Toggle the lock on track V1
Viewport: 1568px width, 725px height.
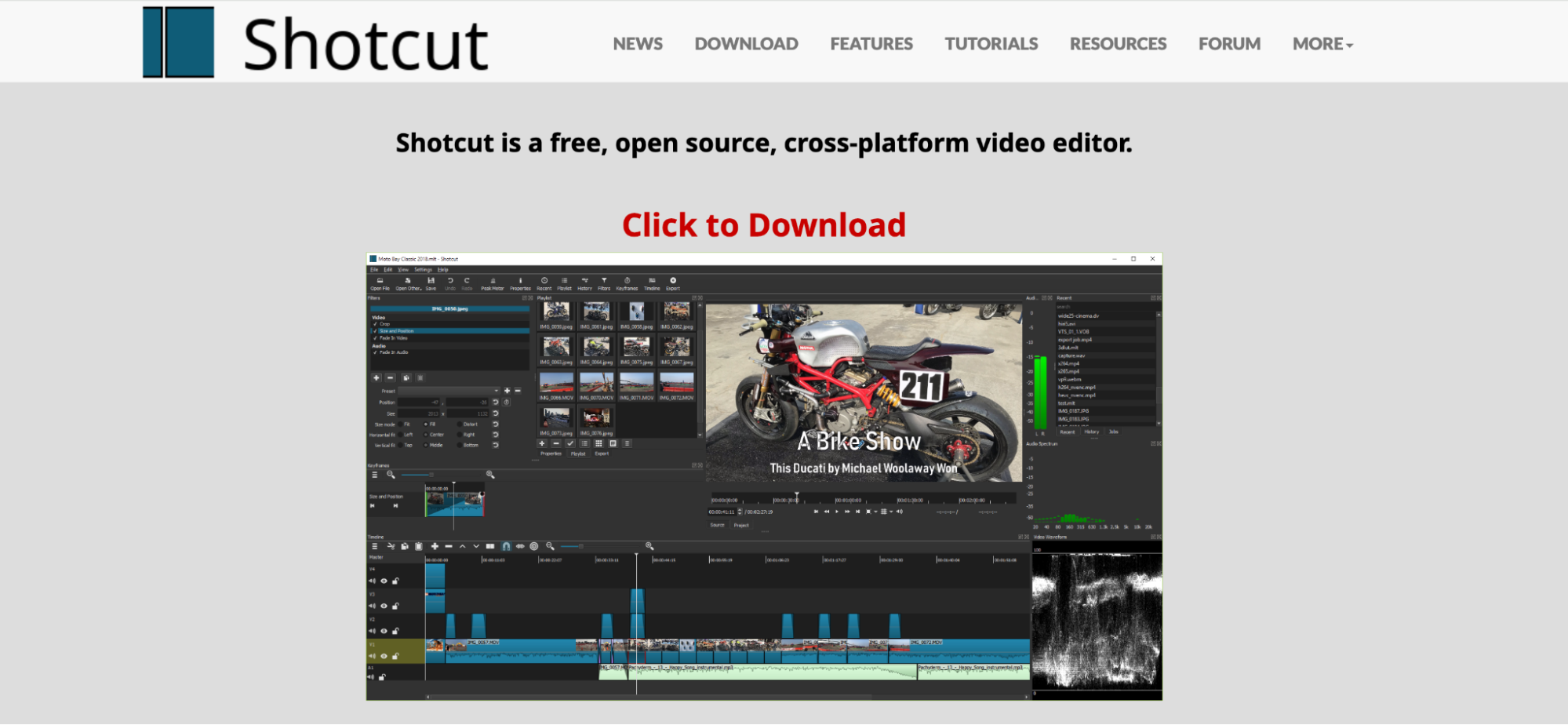[x=395, y=656]
